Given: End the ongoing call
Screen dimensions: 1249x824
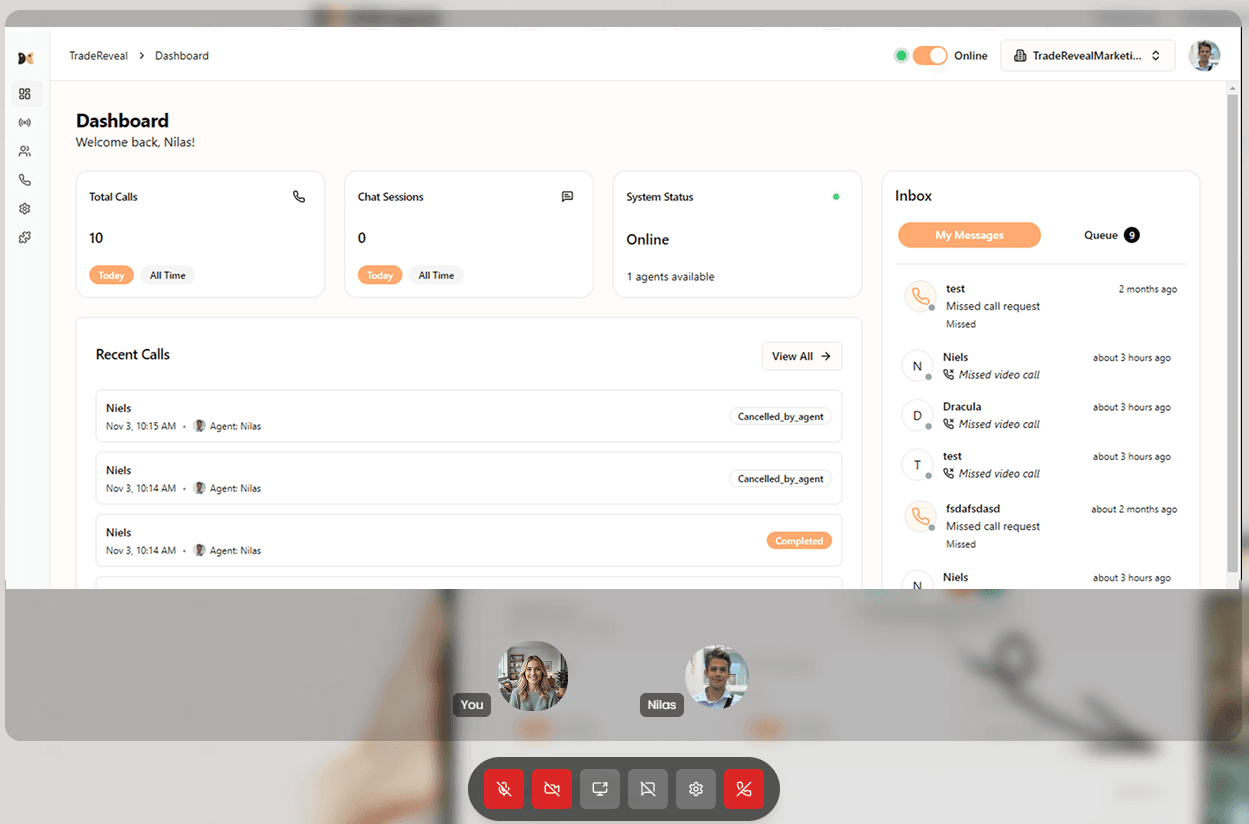Looking at the screenshot, I should [x=743, y=789].
